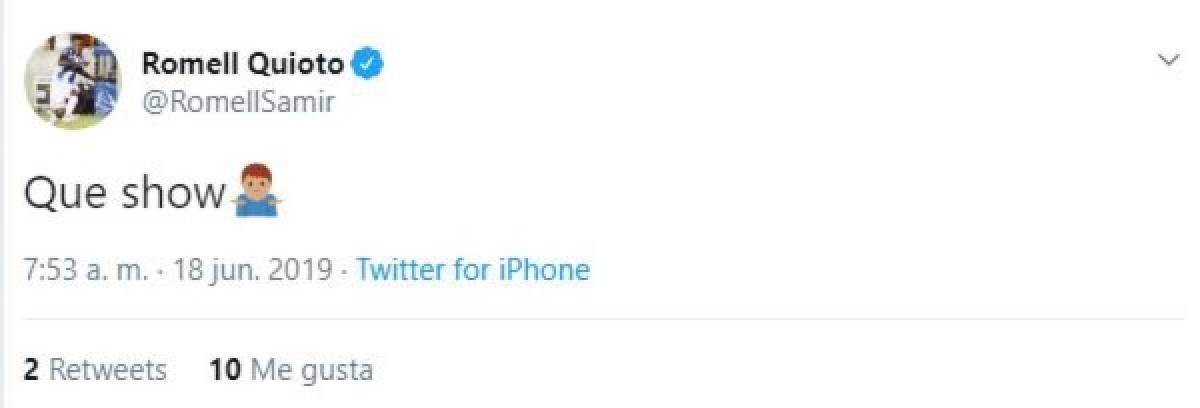Click the retweet count number 2
This screenshot has height=408, width=1200.
tap(31, 371)
